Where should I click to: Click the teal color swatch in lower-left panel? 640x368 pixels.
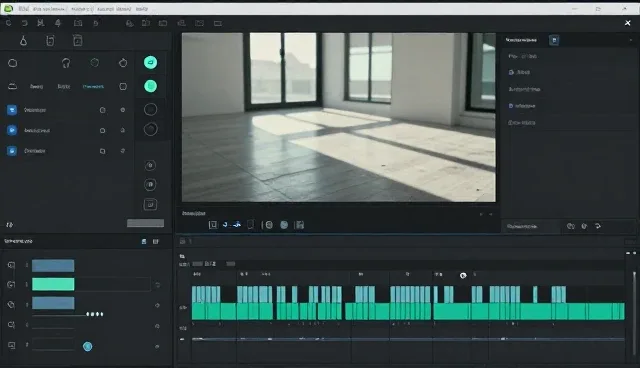coord(53,284)
